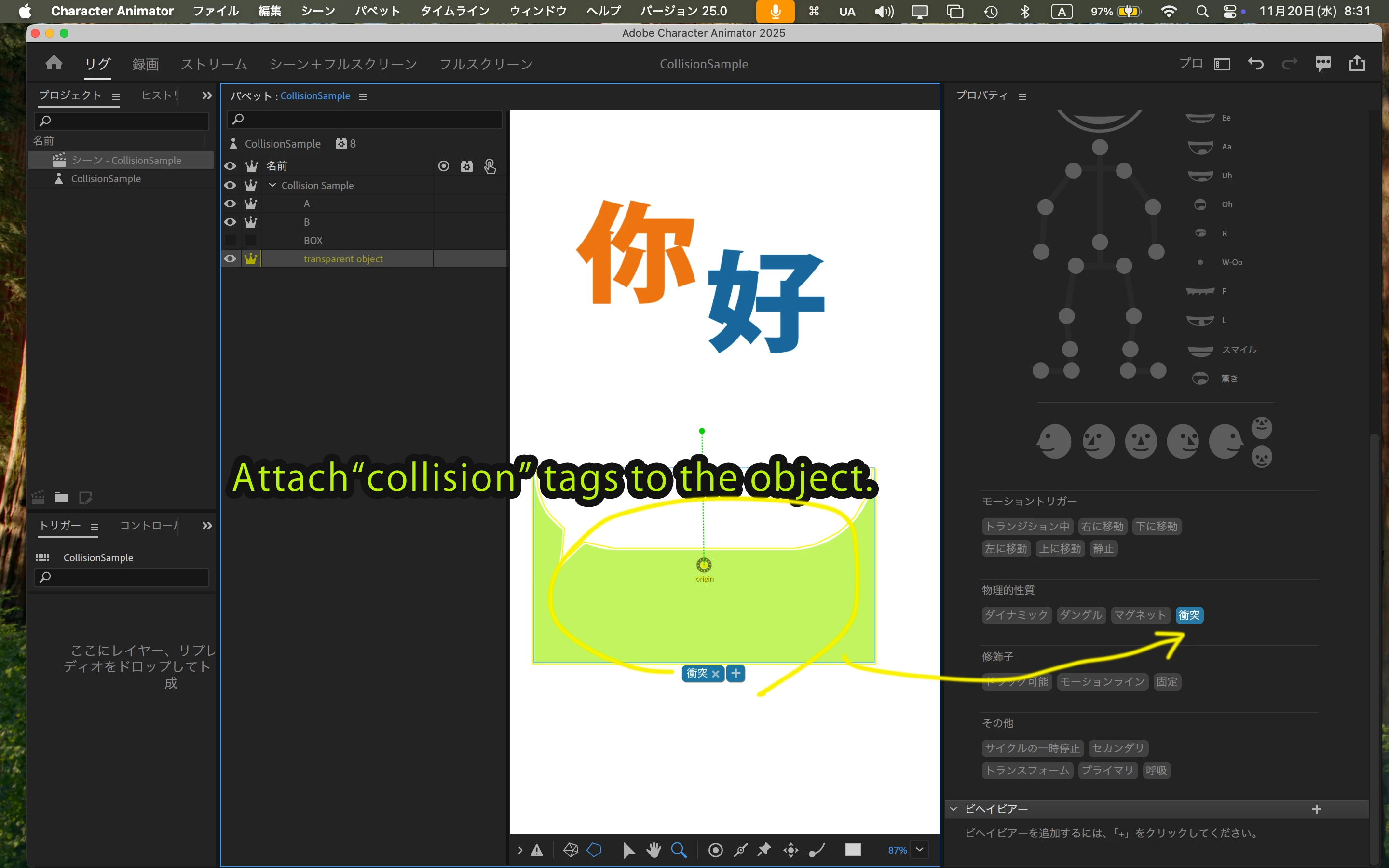Toggle visibility of layer A

coord(230,204)
